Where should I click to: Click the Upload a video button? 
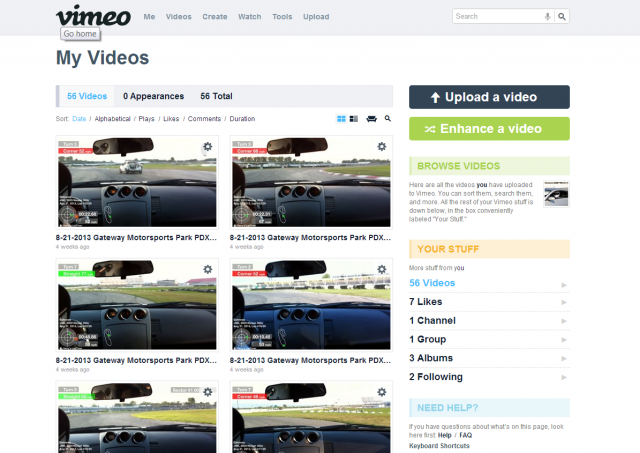[489, 97]
